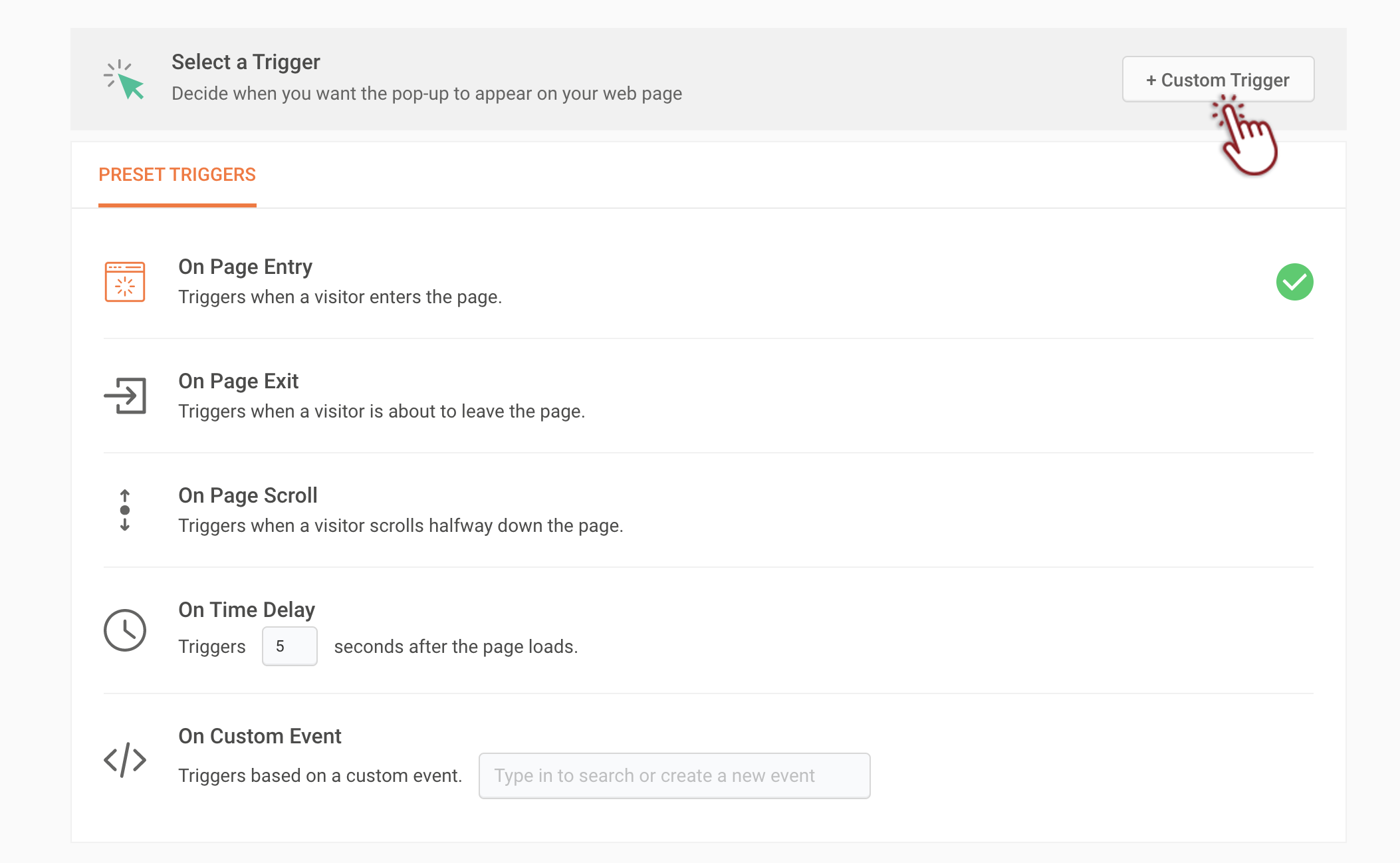Click 'Triggers when a visitor is about to leave' text
Image resolution: width=1400 pixels, height=863 pixels.
pyautogui.click(x=381, y=411)
